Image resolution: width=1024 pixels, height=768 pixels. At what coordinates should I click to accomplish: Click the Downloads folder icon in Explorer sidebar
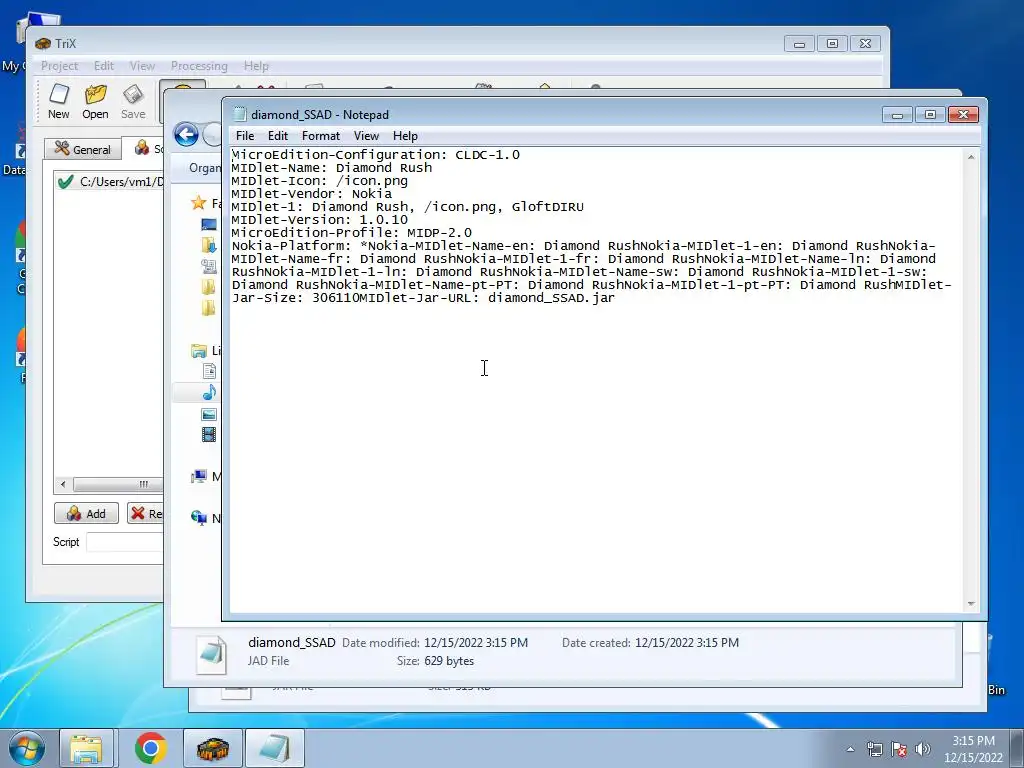tap(209, 245)
